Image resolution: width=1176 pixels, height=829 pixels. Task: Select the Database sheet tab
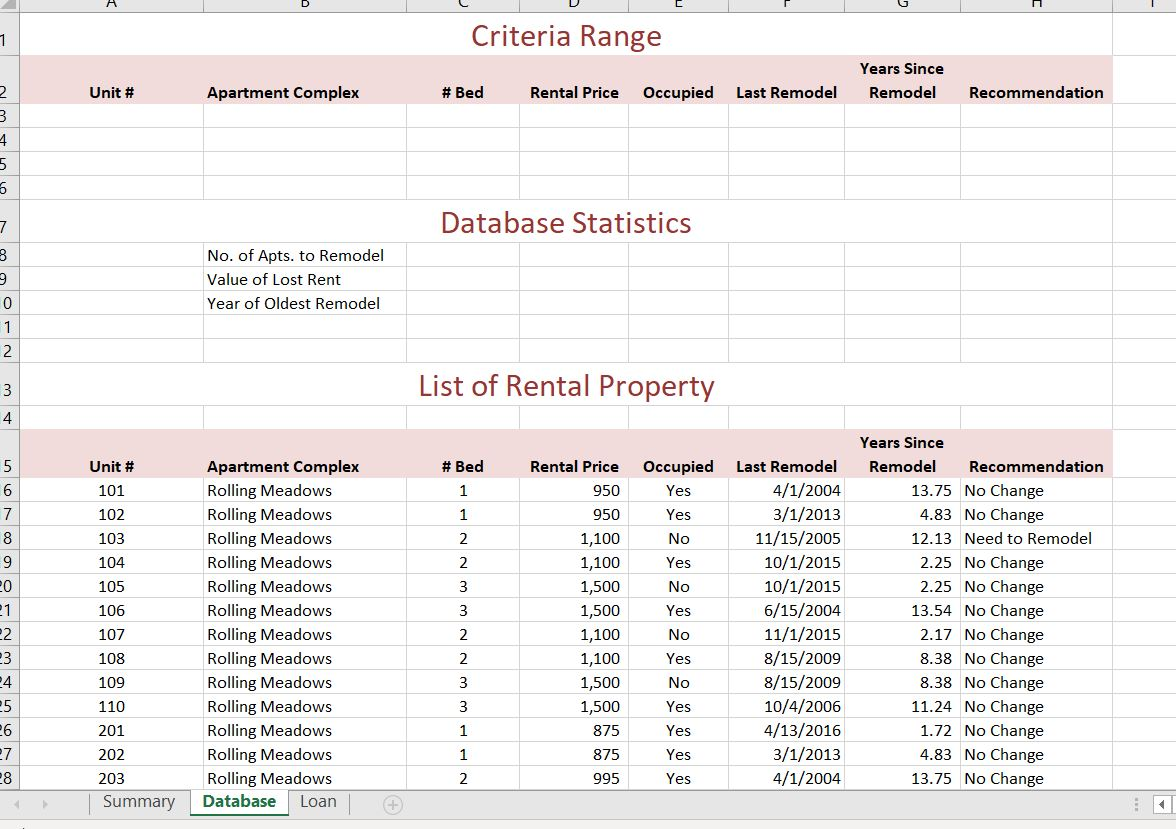238,801
